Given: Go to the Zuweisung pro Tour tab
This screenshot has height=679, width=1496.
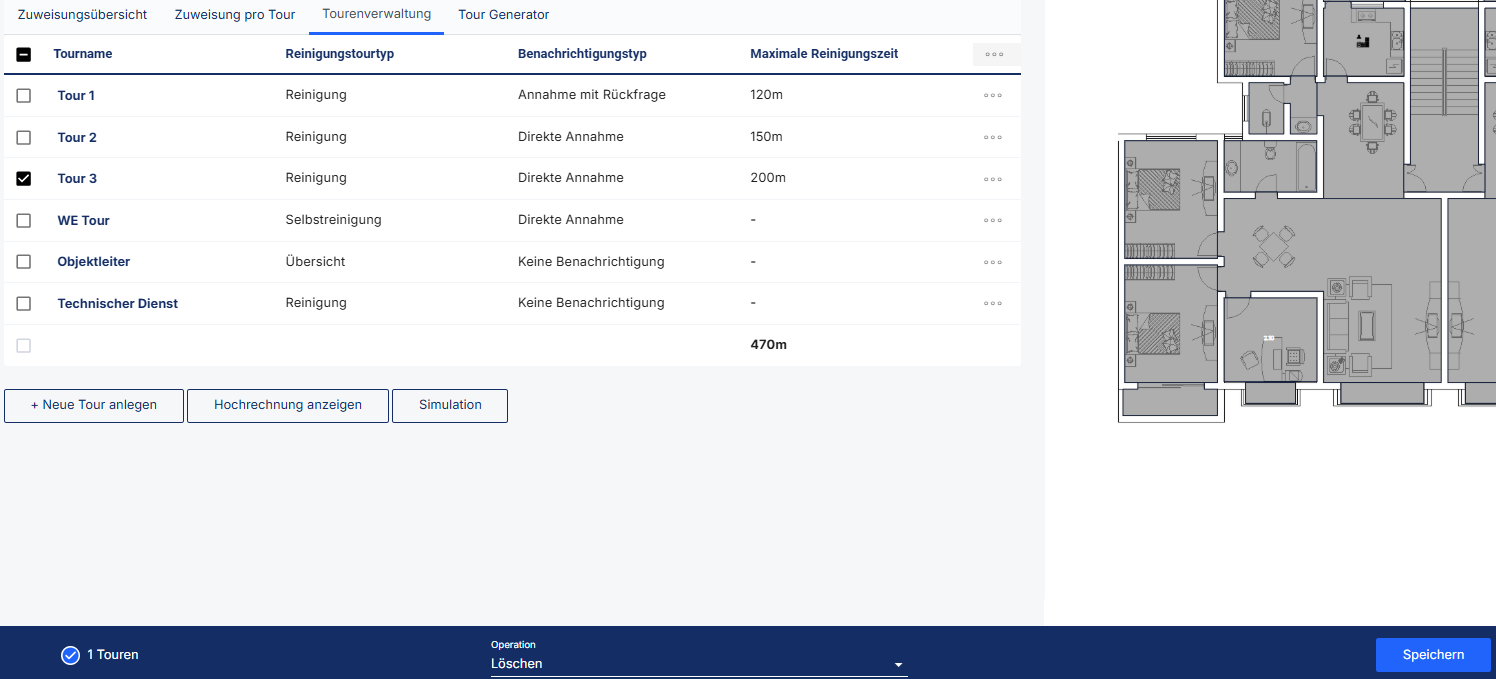Looking at the screenshot, I should (x=235, y=15).
